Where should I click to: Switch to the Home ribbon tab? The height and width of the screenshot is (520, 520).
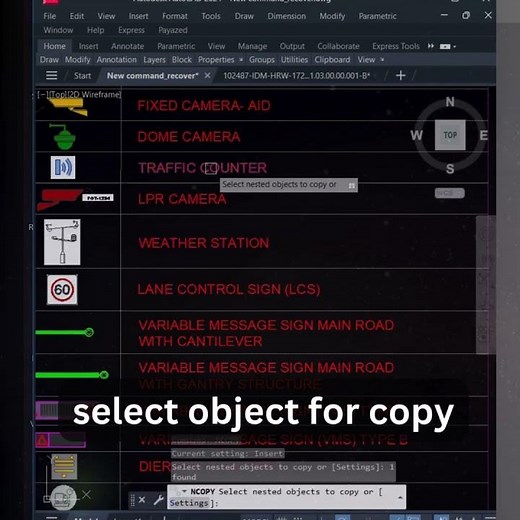(54, 46)
